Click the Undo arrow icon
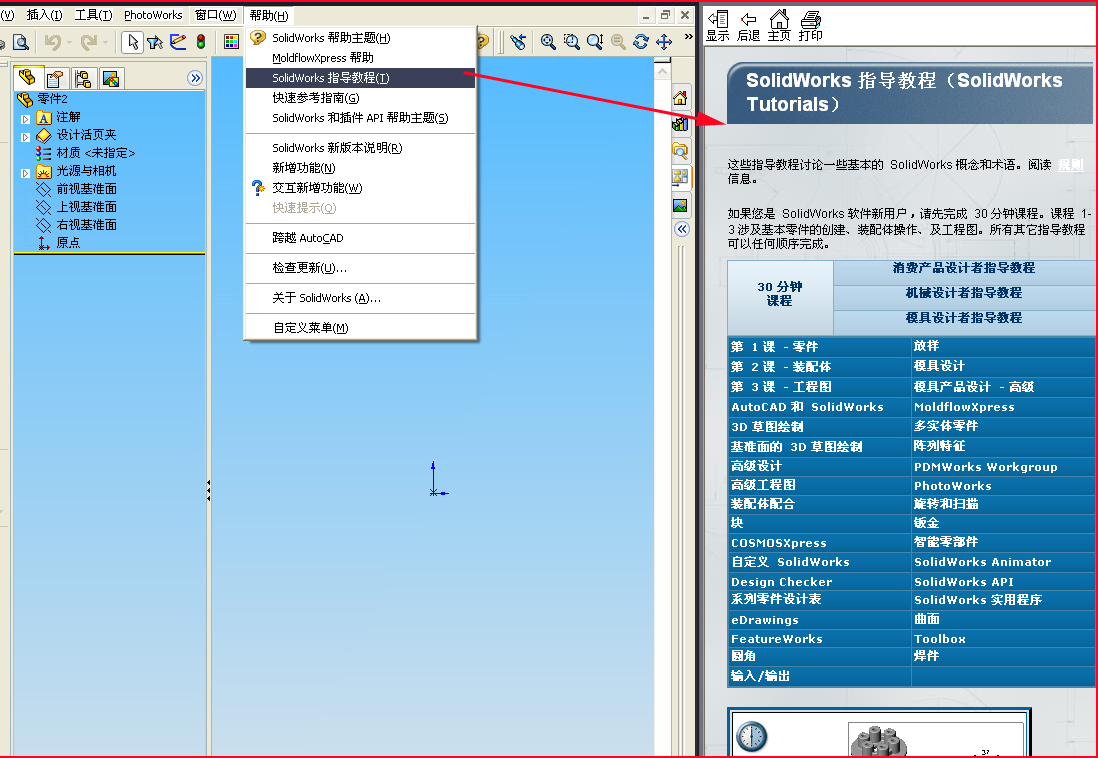The width and height of the screenshot is (1098, 758). (x=52, y=43)
